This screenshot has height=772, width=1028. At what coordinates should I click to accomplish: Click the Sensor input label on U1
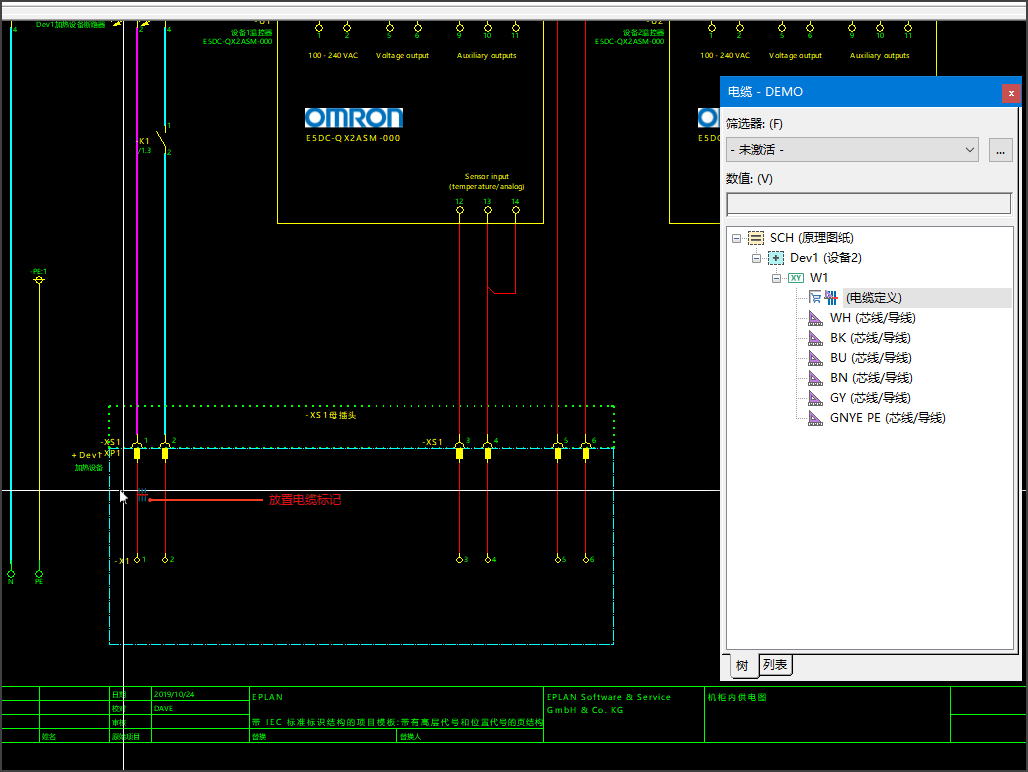point(486,182)
